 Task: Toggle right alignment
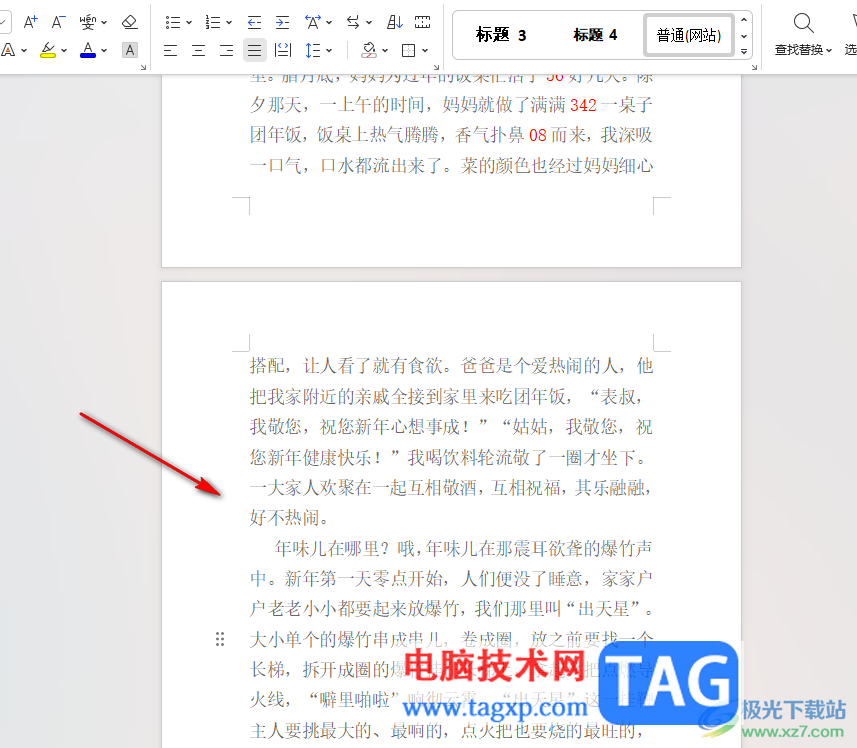point(226,50)
